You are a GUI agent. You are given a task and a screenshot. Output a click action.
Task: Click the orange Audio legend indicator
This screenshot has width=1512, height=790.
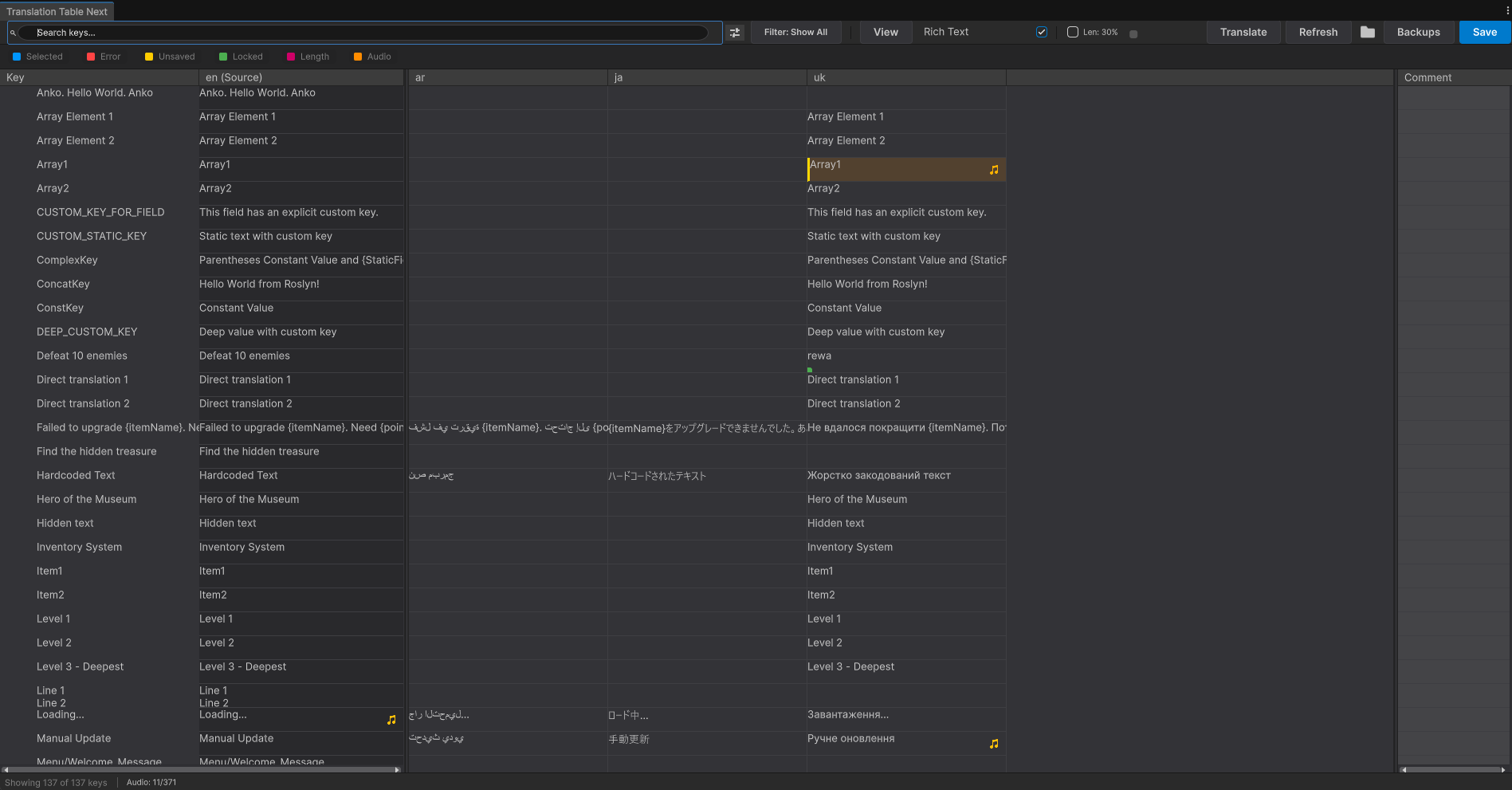(x=356, y=57)
